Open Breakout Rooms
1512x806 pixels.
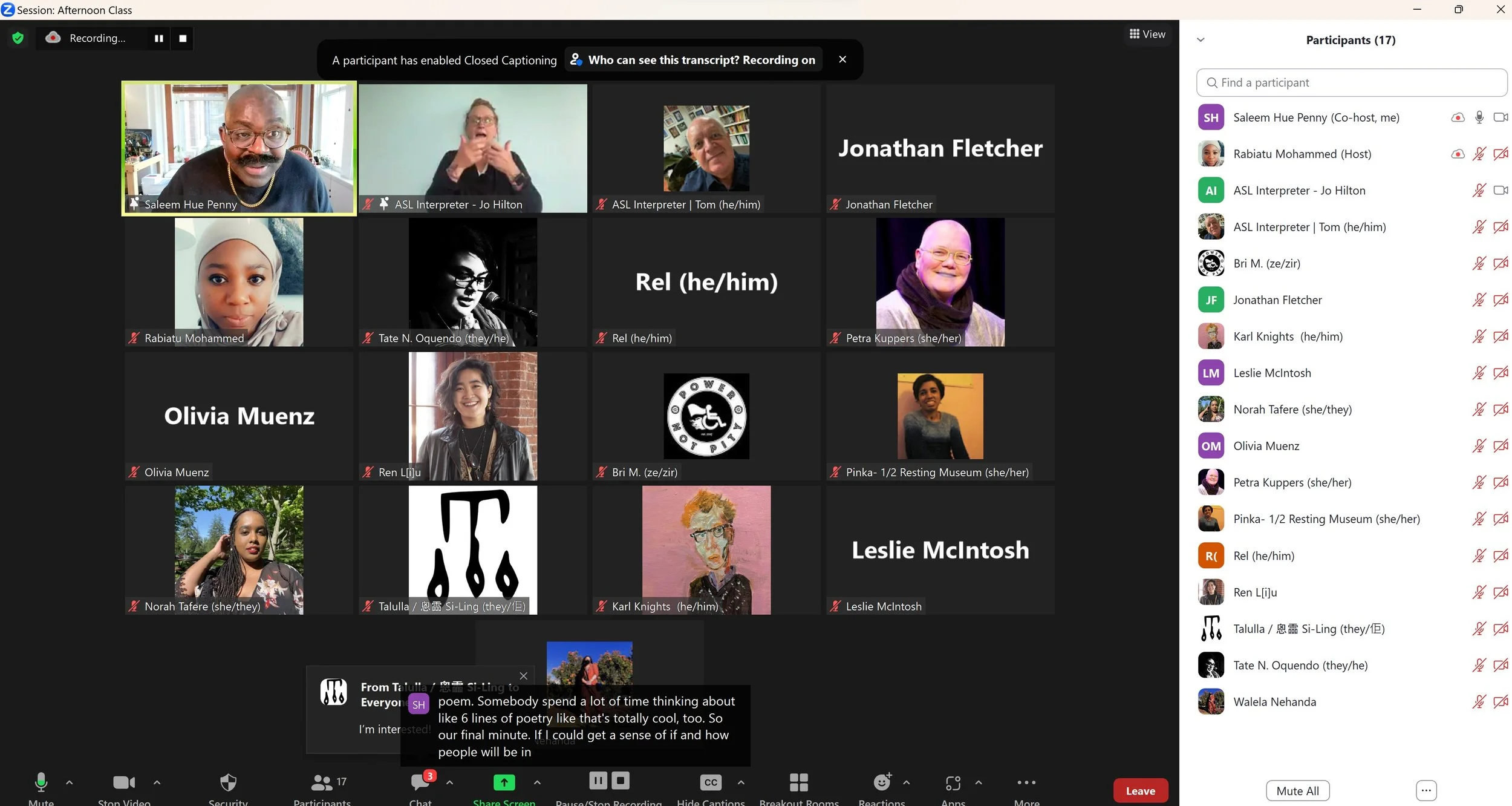798,782
